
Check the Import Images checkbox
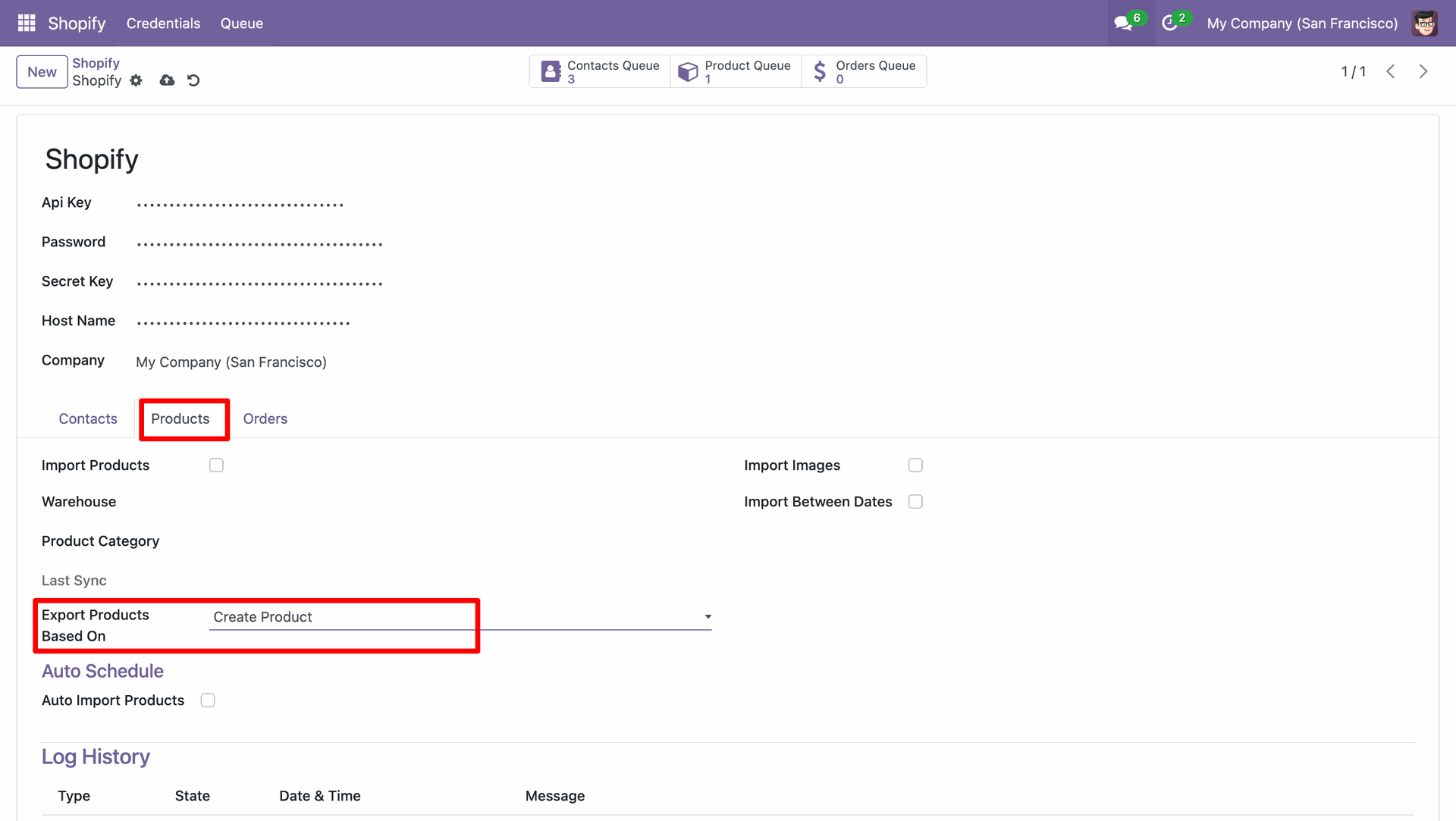click(915, 465)
